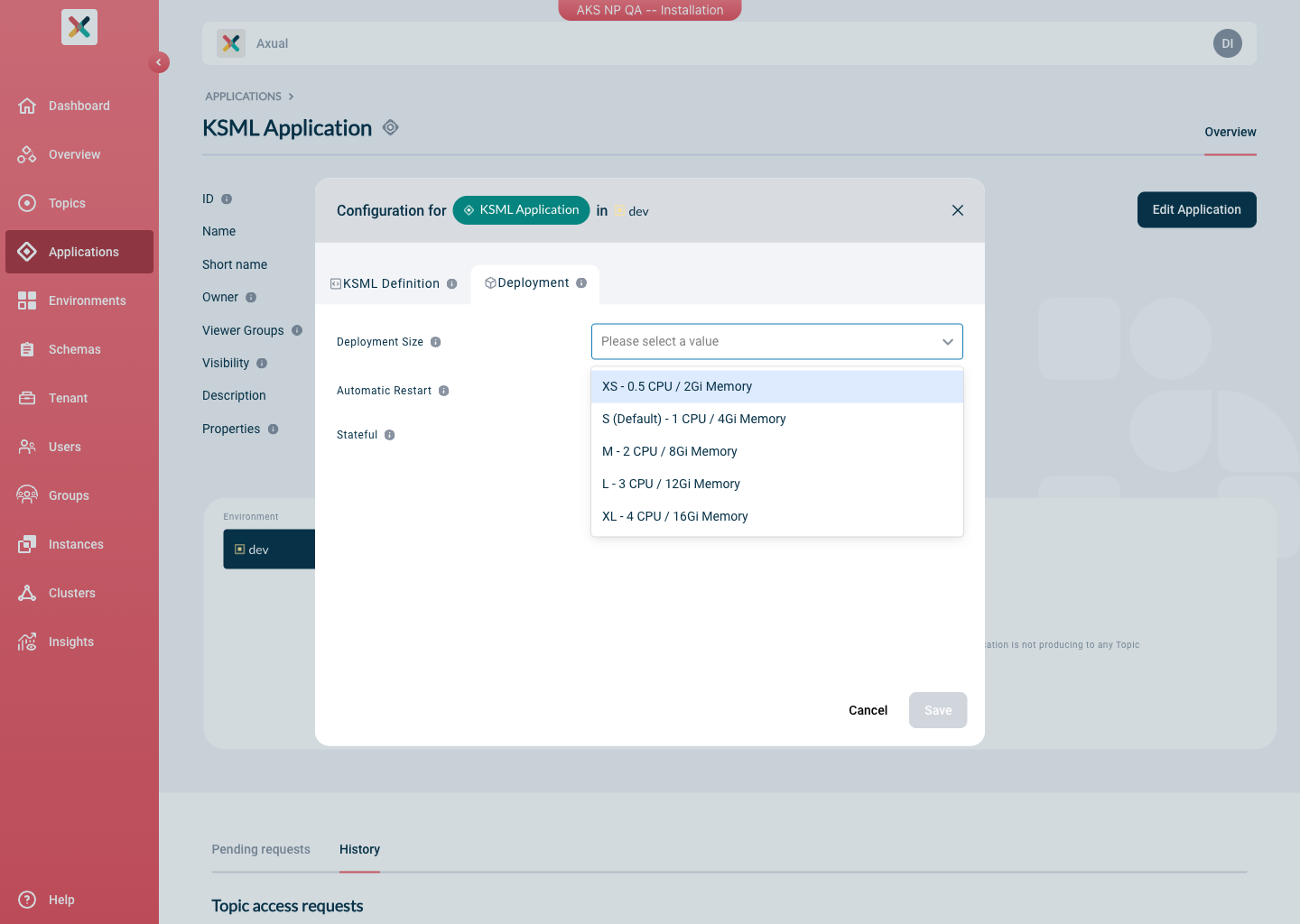Select XL - 4 CPU / 16Gi Memory option
1300x924 pixels.
click(674, 516)
